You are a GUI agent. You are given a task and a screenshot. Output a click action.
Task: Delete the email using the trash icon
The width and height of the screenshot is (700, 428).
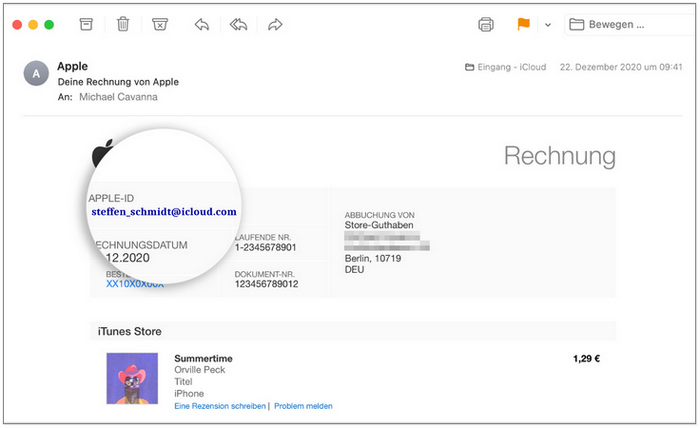[x=123, y=24]
